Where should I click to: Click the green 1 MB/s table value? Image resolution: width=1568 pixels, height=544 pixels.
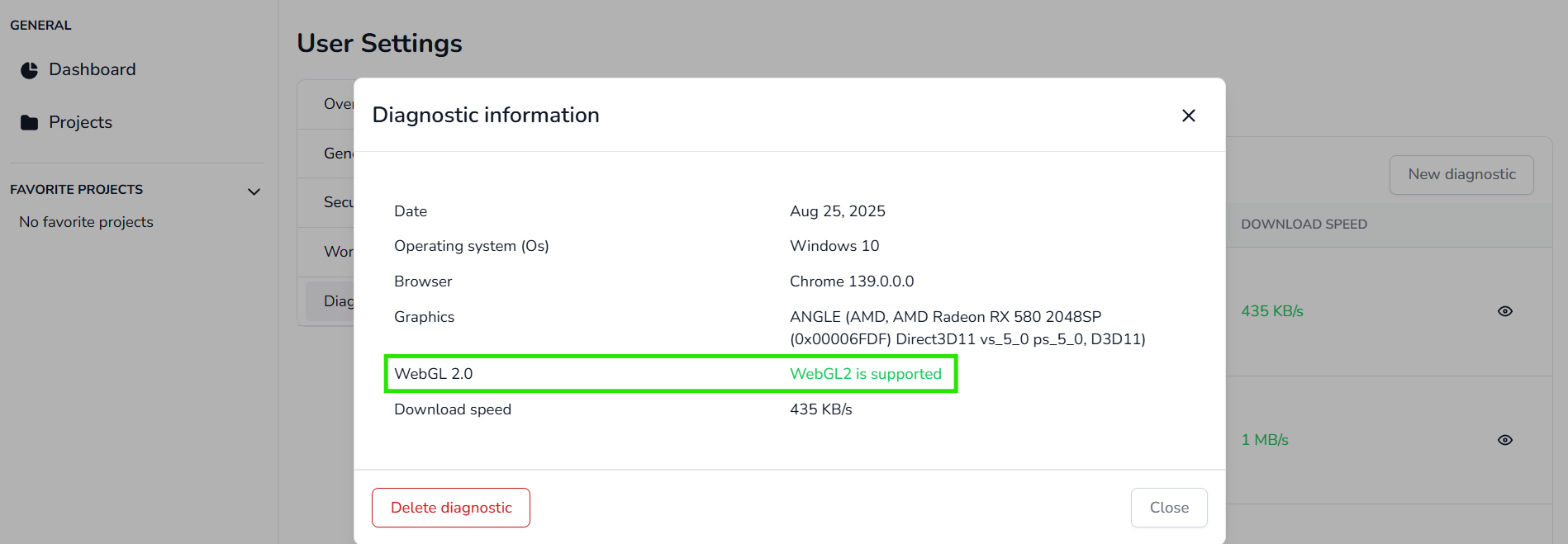(x=1264, y=440)
